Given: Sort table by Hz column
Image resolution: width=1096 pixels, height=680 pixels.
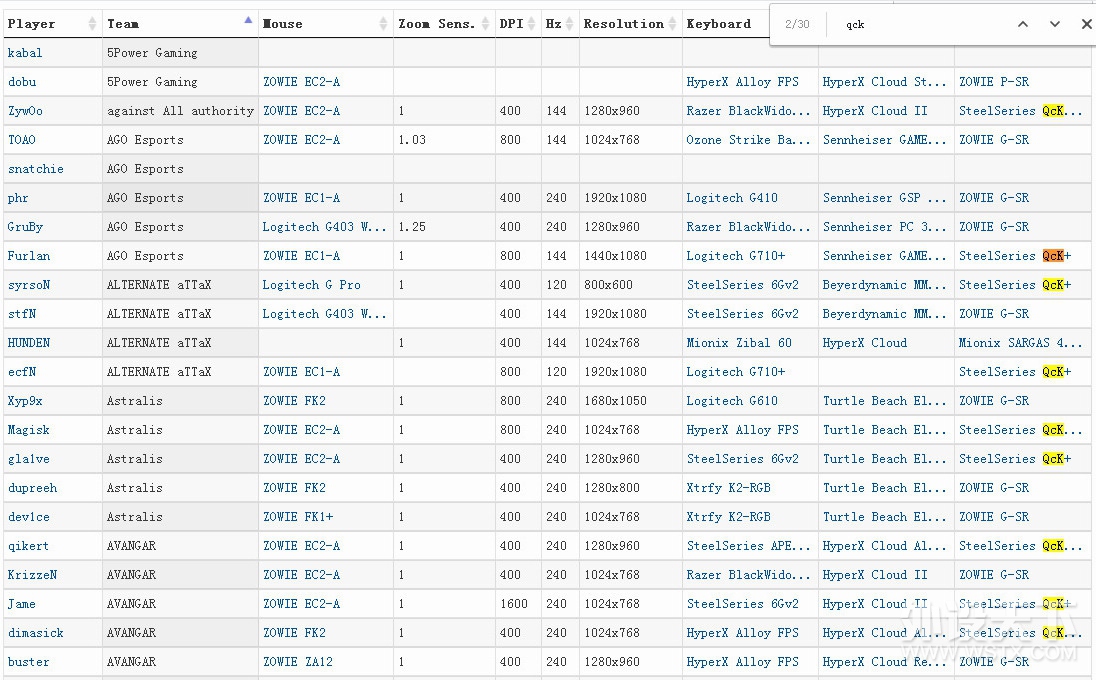Looking at the screenshot, I should pyautogui.click(x=560, y=24).
